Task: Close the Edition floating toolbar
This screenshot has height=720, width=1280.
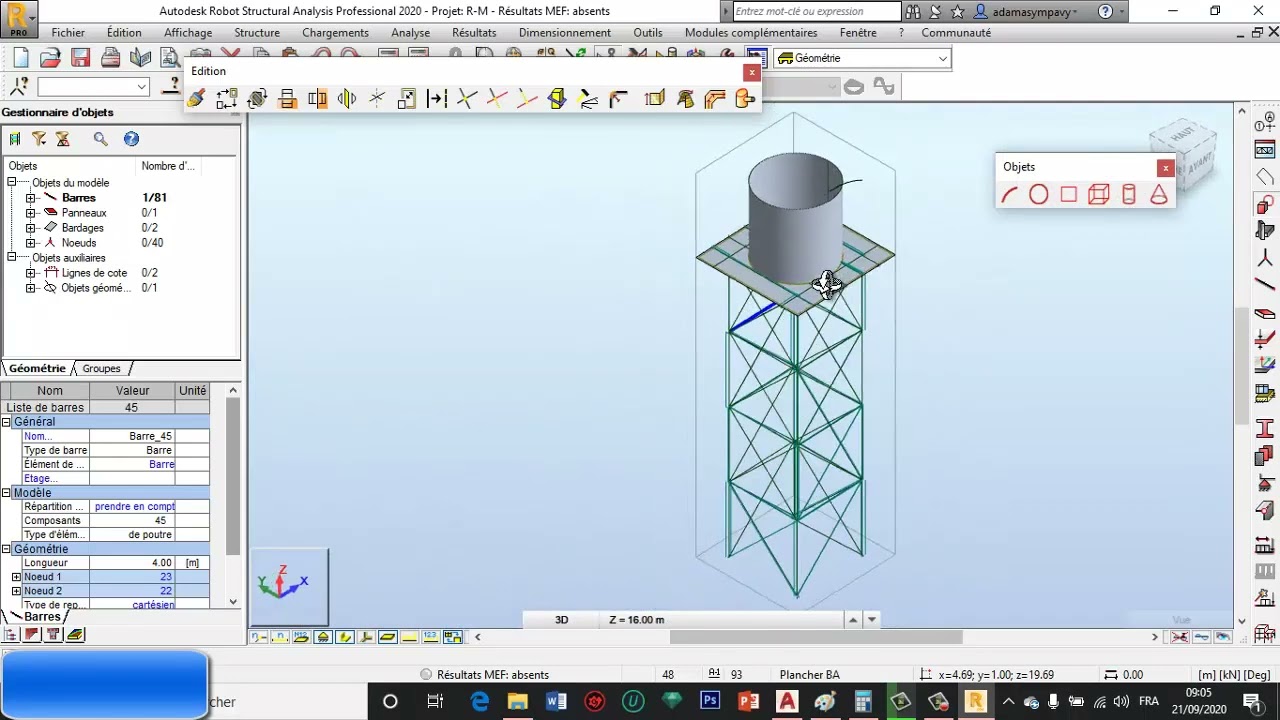Action: [751, 72]
